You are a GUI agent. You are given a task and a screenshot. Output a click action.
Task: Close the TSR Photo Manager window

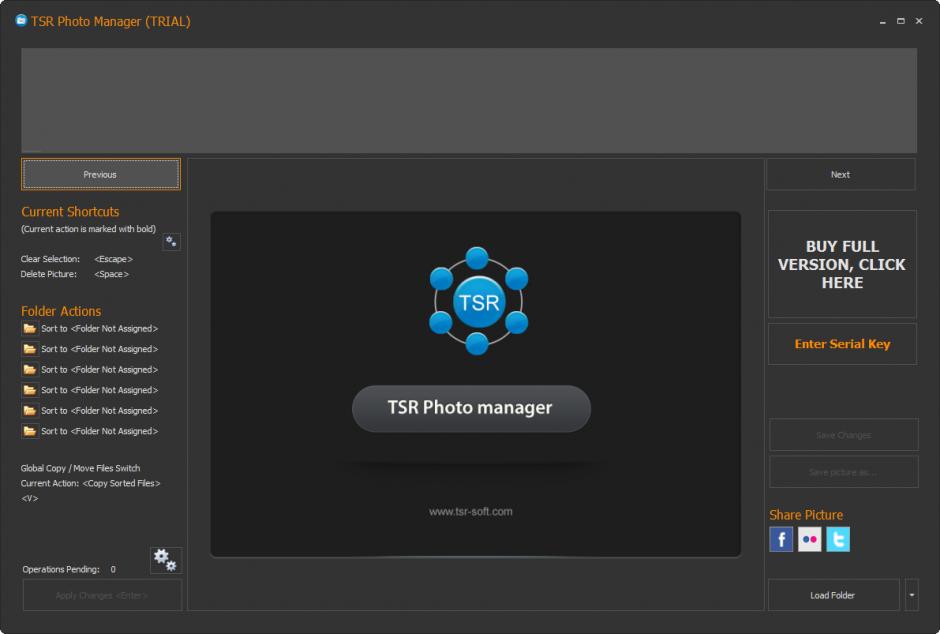[x=918, y=21]
